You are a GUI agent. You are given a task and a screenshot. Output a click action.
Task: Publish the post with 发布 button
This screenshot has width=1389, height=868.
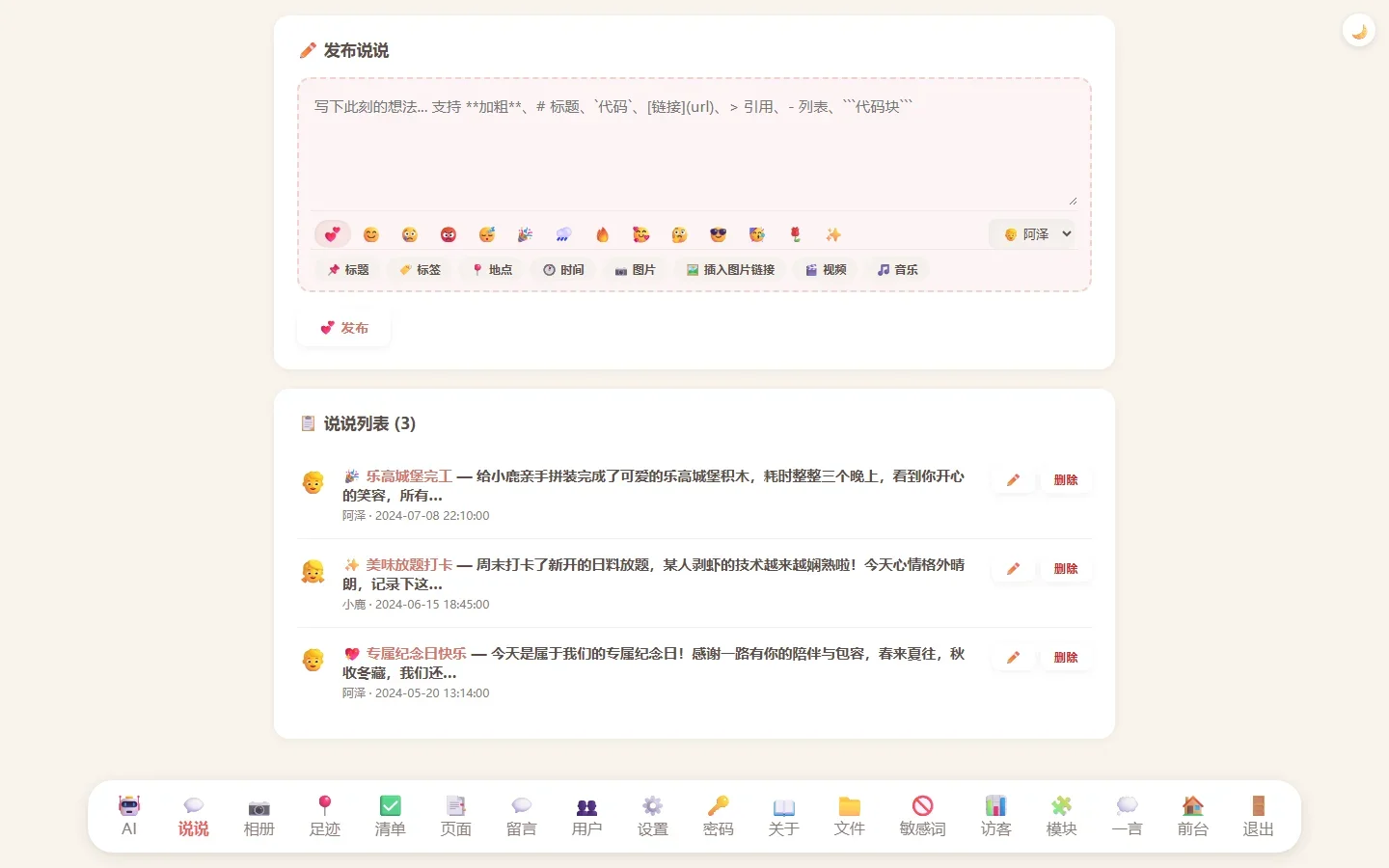click(344, 328)
